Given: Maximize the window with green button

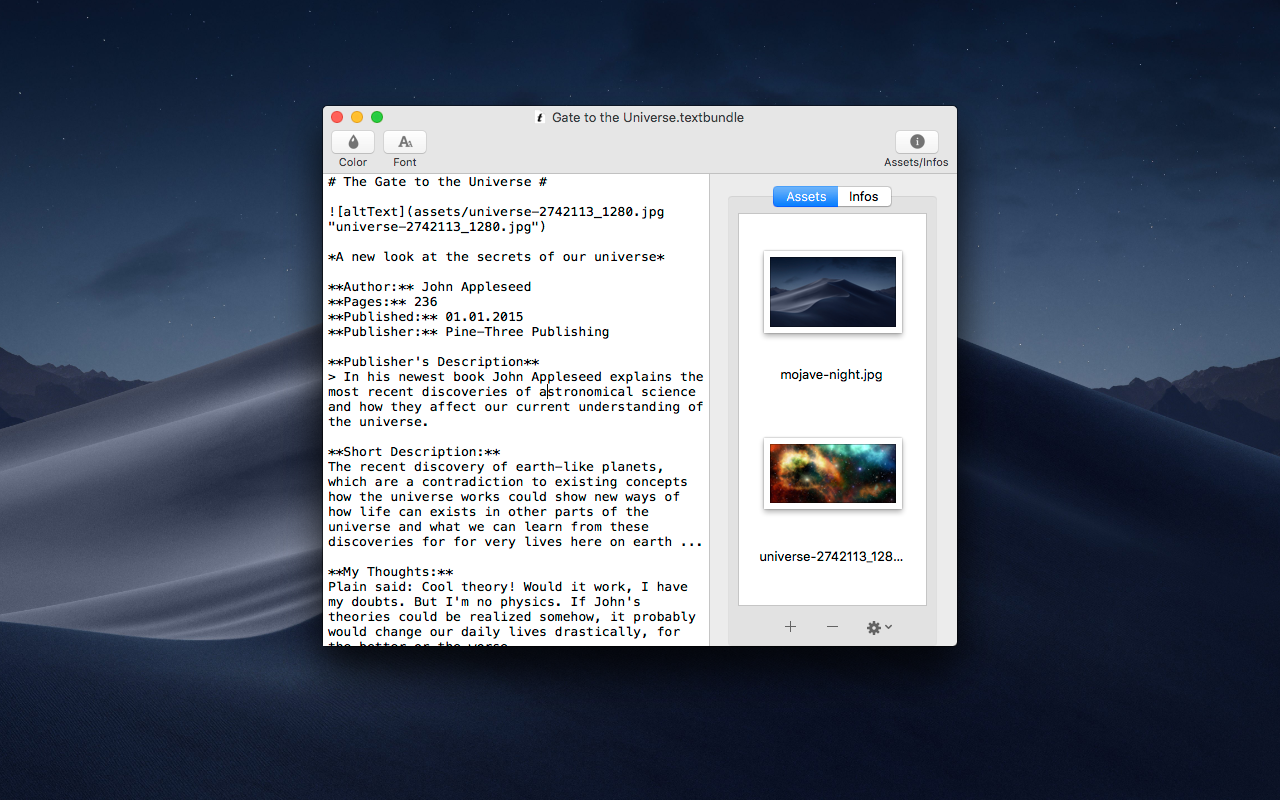Looking at the screenshot, I should pyautogui.click(x=377, y=117).
